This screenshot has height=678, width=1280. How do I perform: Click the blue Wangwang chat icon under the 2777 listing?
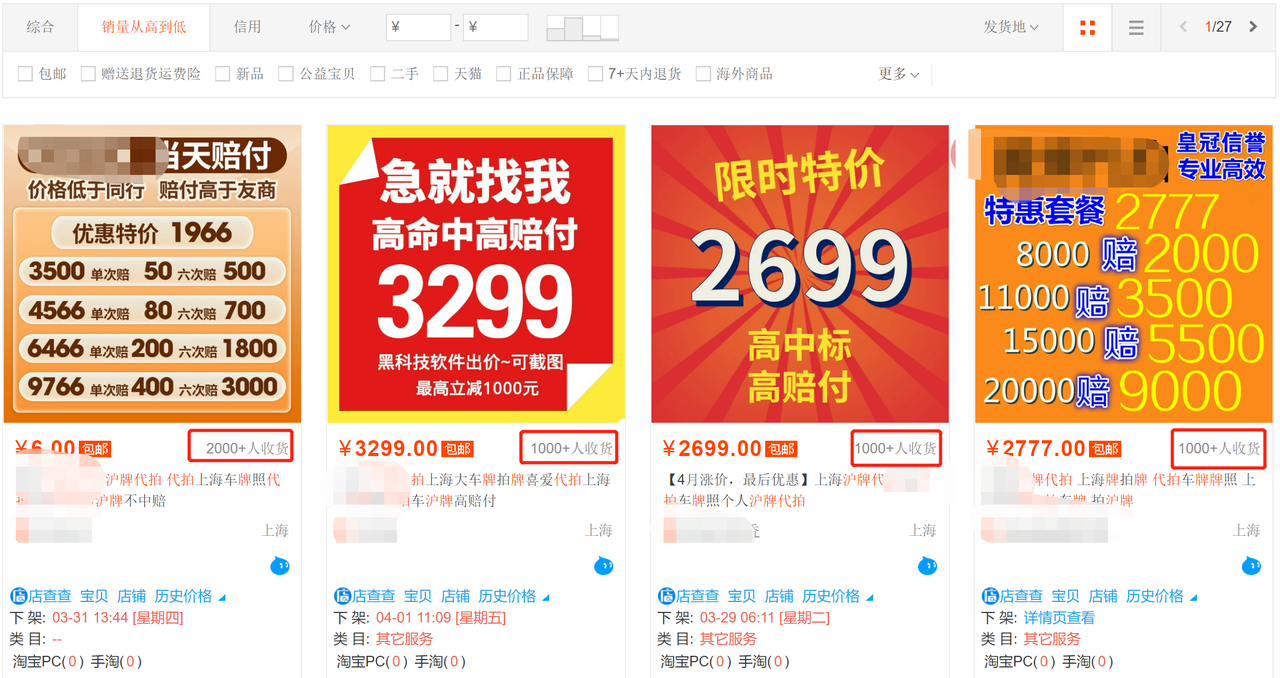coord(1251,566)
